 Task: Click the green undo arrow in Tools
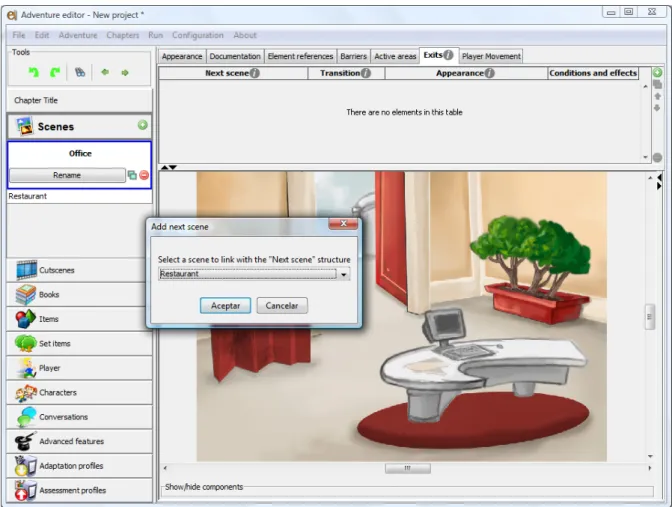click(x=33, y=72)
